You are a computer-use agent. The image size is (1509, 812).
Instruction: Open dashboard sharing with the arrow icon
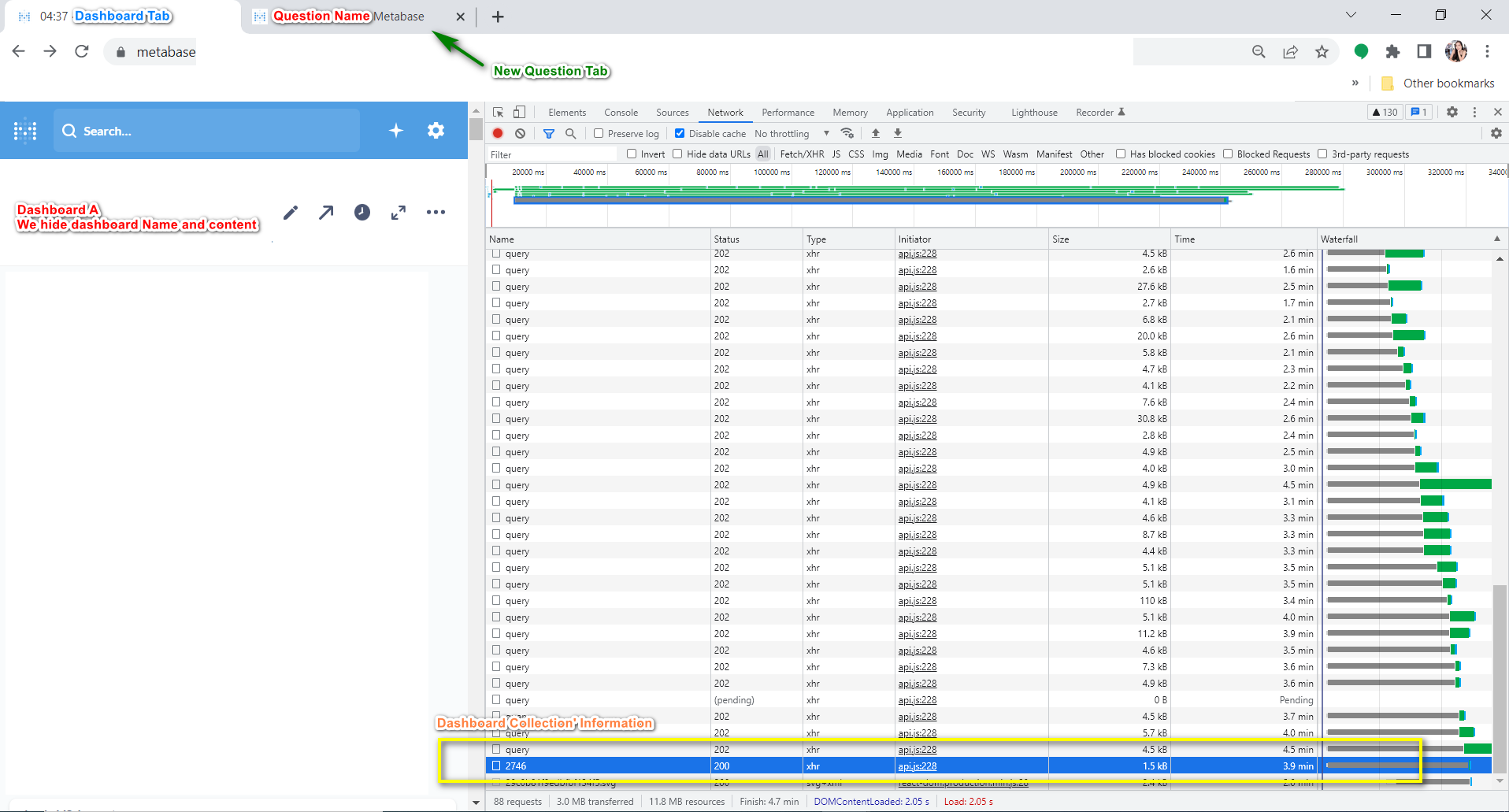point(326,212)
